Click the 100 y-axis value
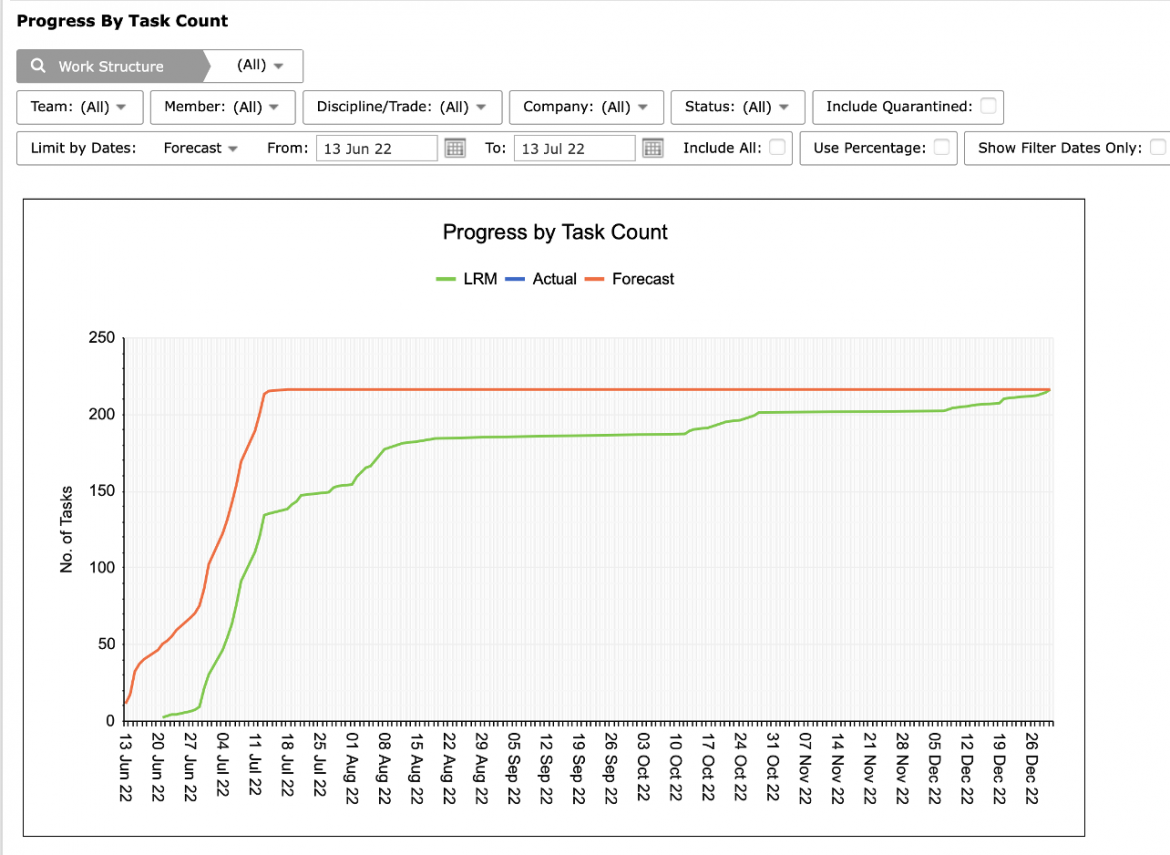Image resolution: width=1170 pixels, height=855 pixels. point(101,567)
